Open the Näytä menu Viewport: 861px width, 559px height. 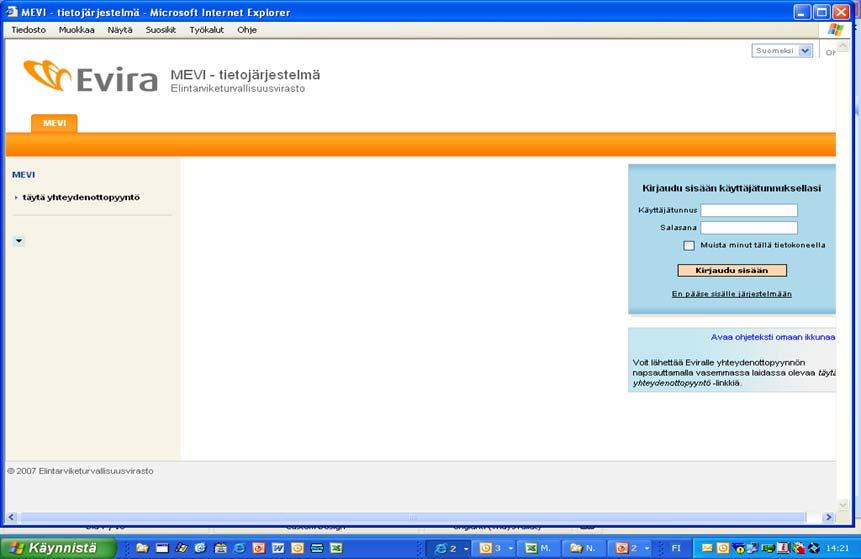[120, 30]
